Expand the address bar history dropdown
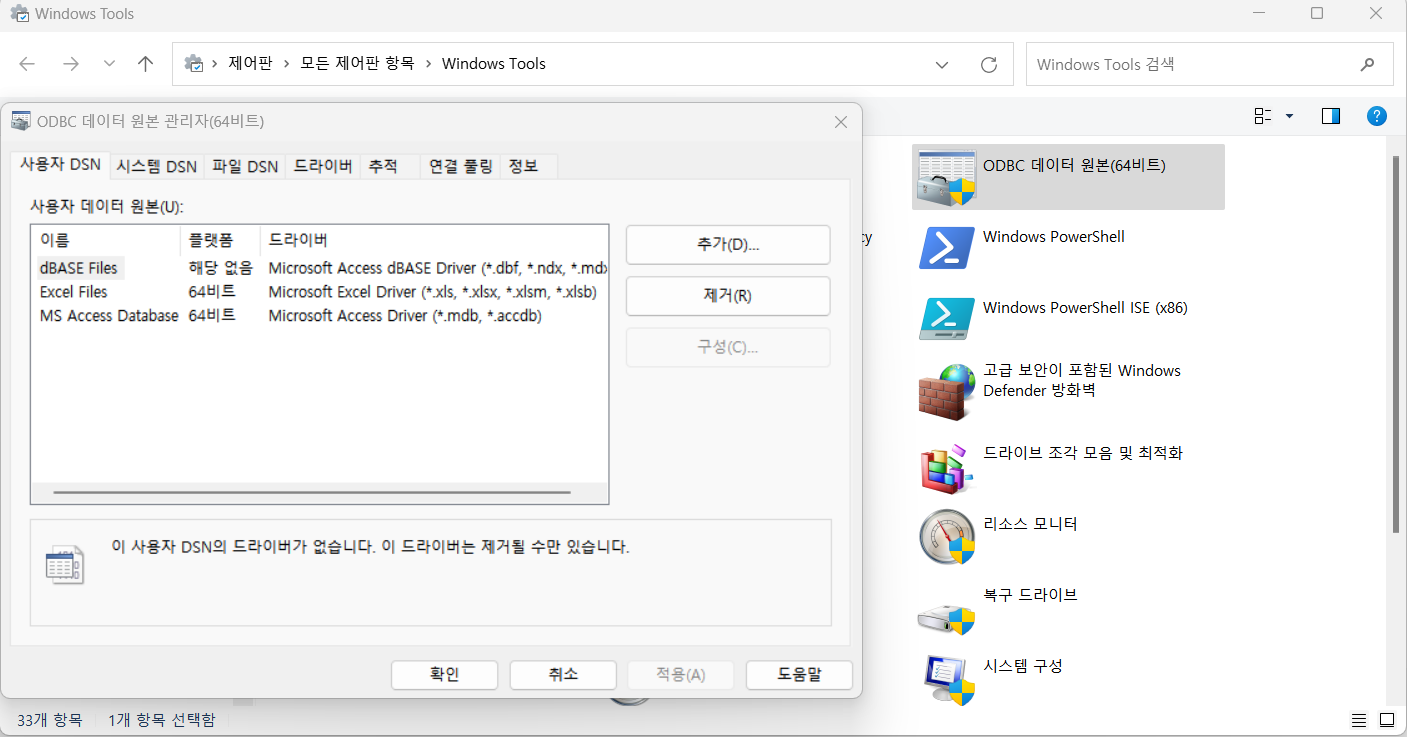1407x737 pixels. (x=941, y=64)
